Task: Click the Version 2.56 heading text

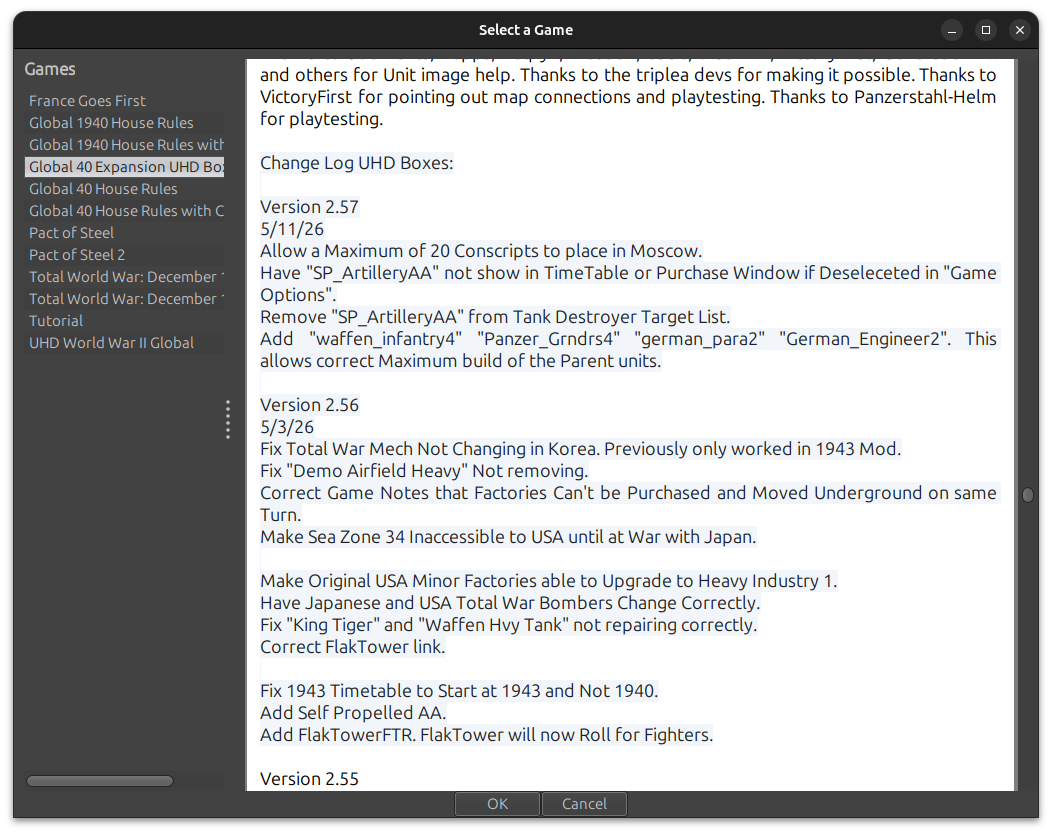Action: pyautogui.click(x=309, y=405)
